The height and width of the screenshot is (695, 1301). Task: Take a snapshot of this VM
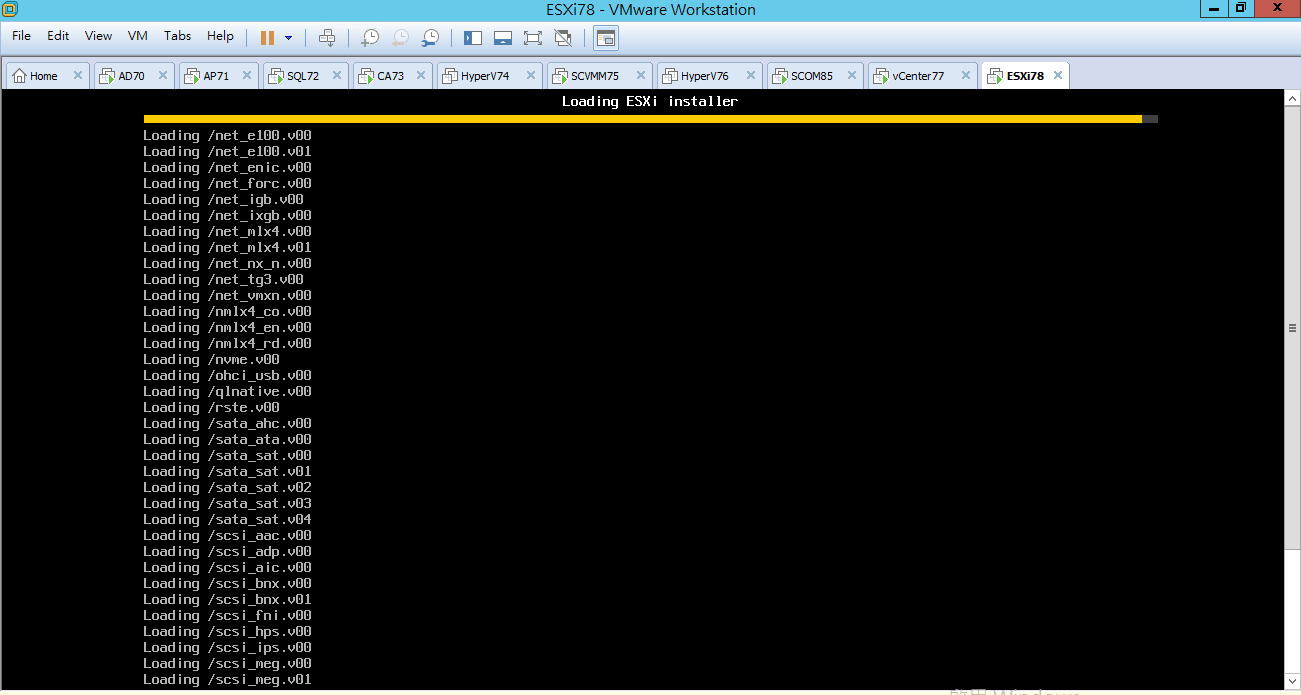pyautogui.click(x=370, y=38)
